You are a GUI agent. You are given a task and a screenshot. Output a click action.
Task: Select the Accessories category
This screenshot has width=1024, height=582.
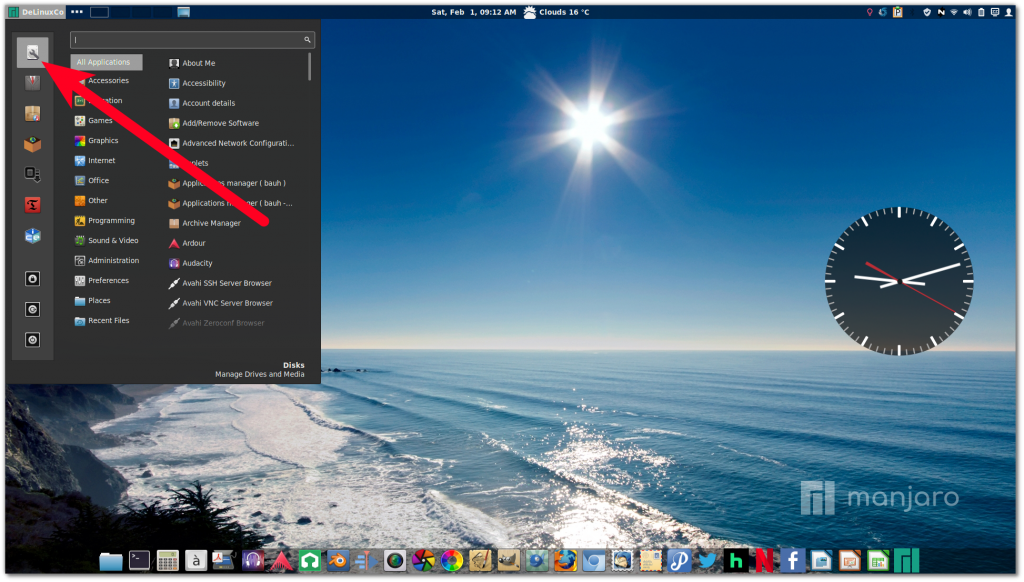click(x=106, y=80)
